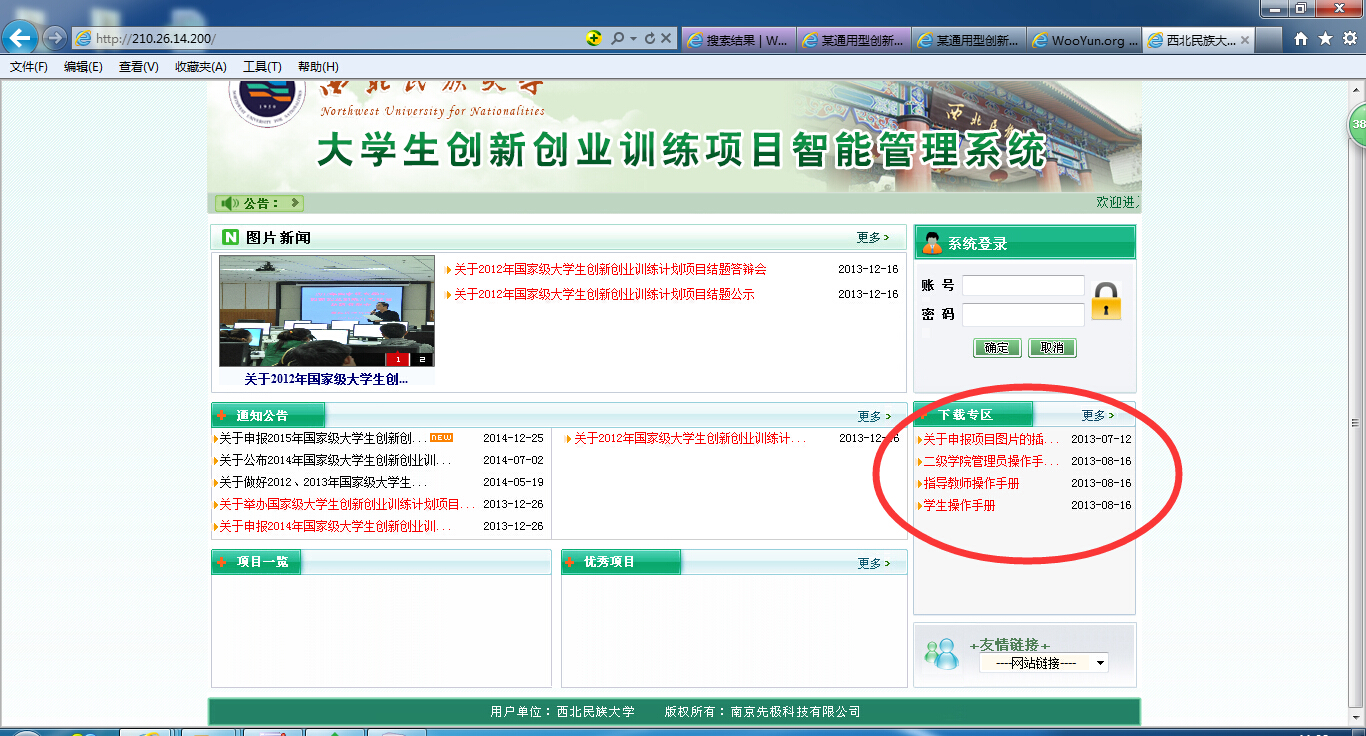1366x736 pixels.
Task: Click the 确定 login button
Action: pyautogui.click(x=997, y=348)
